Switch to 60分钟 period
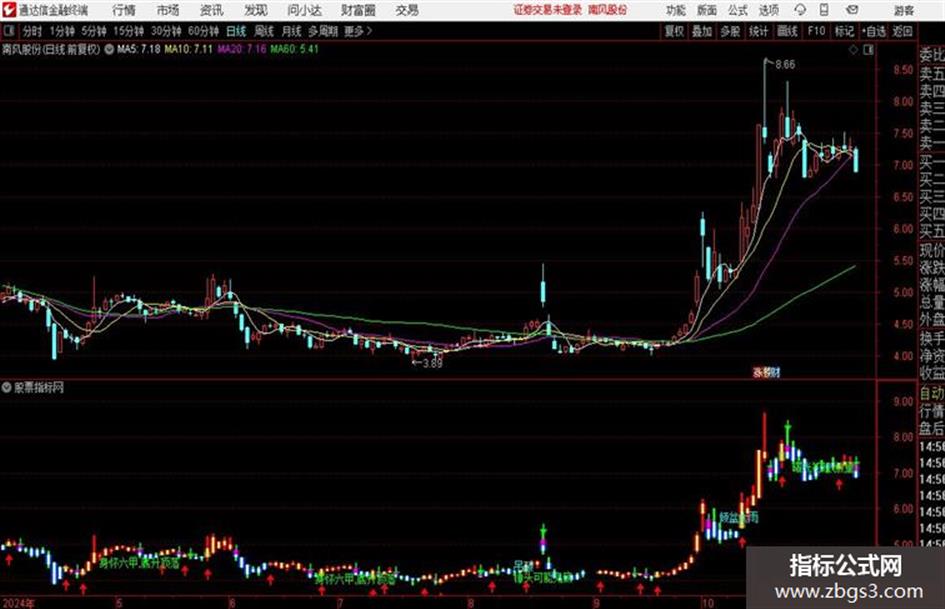This screenshot has width=945, height=609. [x=203, y=31]
